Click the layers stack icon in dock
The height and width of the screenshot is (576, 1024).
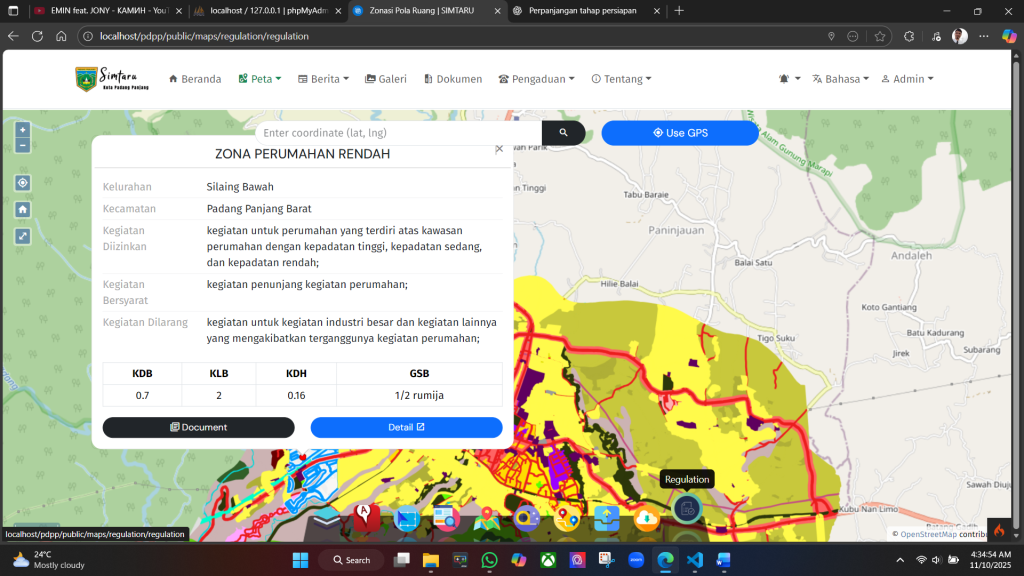(327, 518)
